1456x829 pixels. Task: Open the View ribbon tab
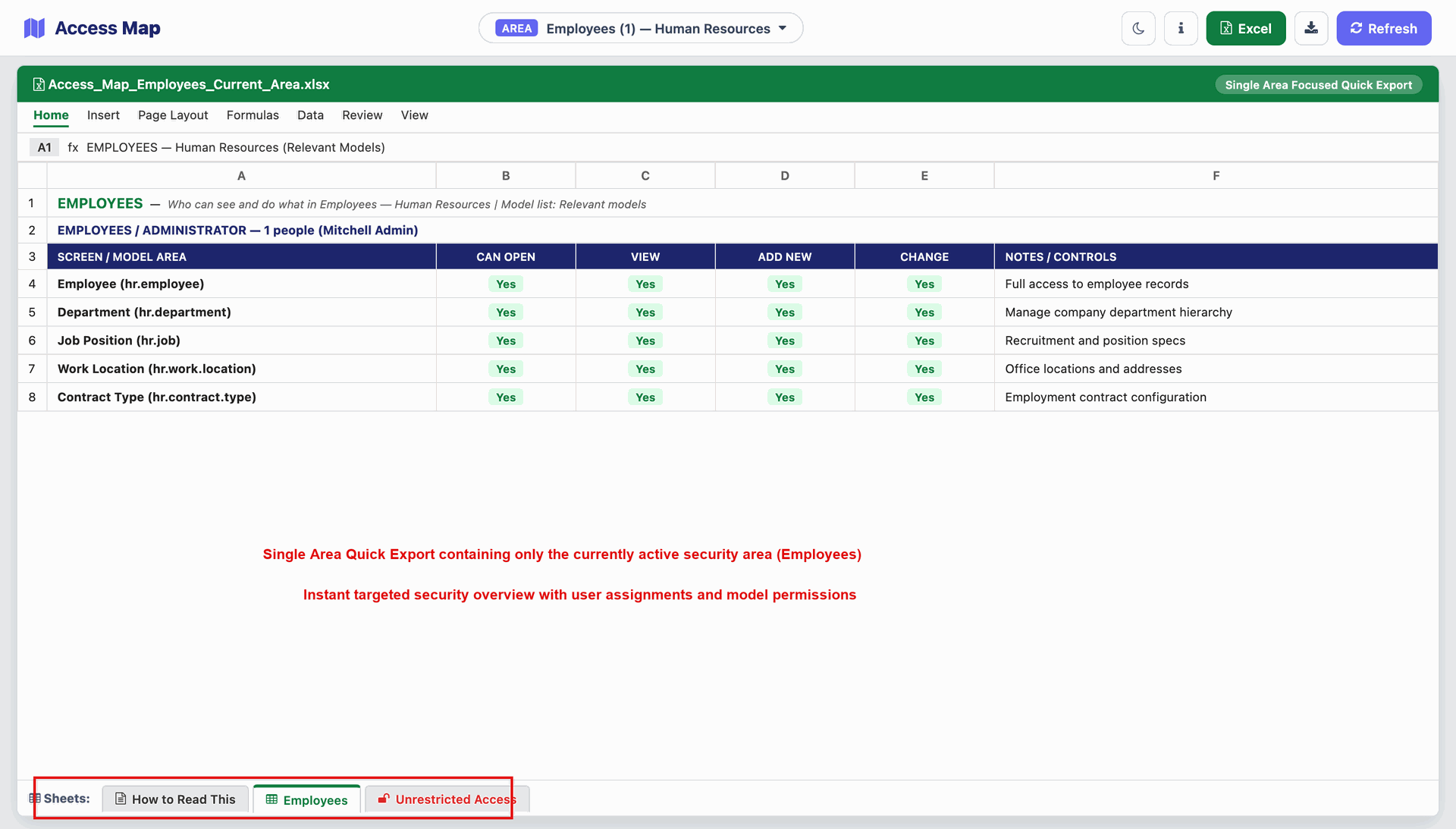(x=414, y=115)
